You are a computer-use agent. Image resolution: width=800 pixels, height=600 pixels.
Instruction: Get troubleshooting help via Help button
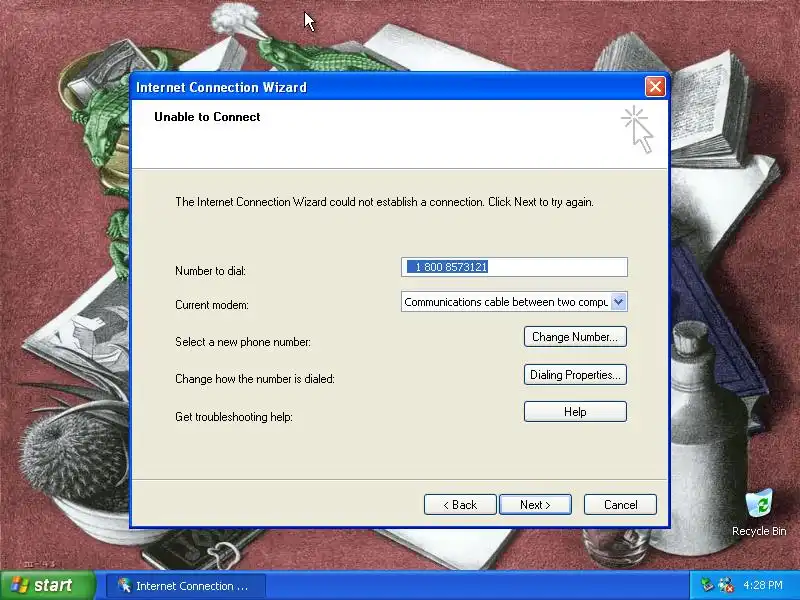[575, 412]
